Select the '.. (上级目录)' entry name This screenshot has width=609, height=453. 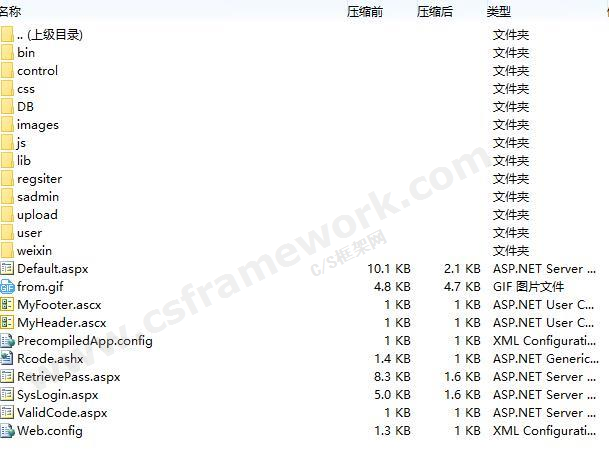(x=50, y=35)
